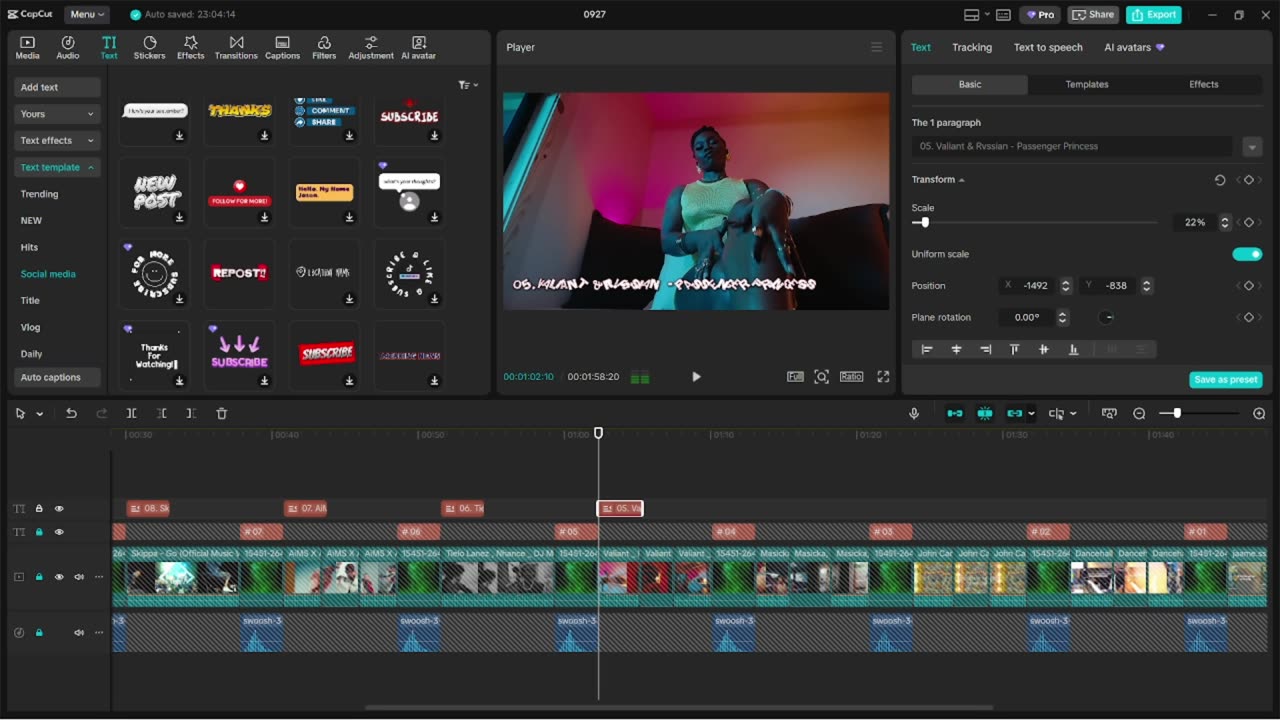Open the CapCut Menu dropdown
This screenshot has height=720, width=1280.
(x=87, y=15)
